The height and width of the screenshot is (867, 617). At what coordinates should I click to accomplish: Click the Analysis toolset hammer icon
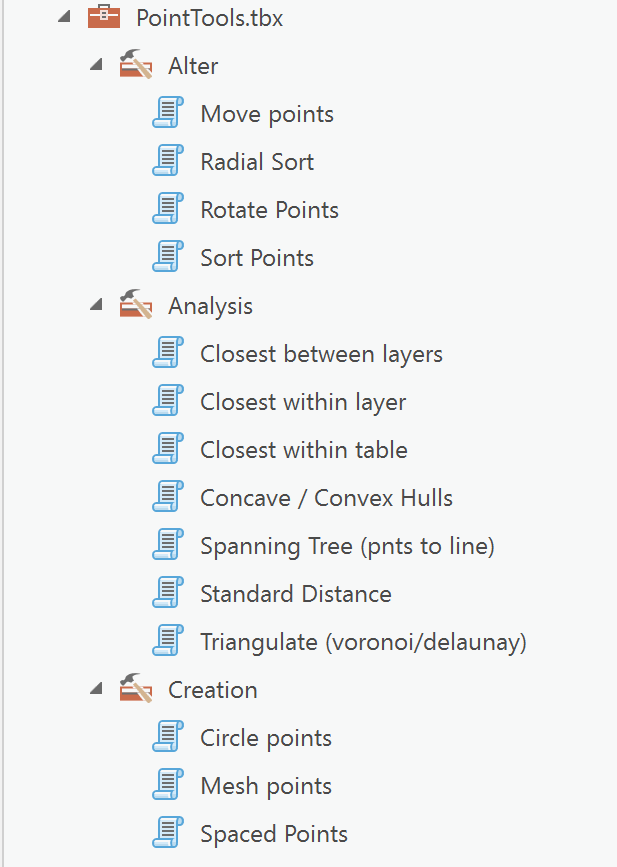tap(136, 305)
